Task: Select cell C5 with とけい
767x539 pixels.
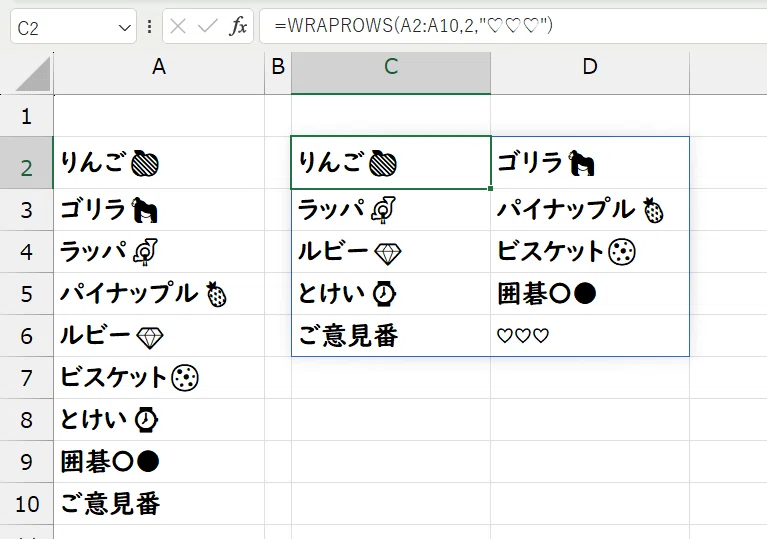Action: click(391, 294)
